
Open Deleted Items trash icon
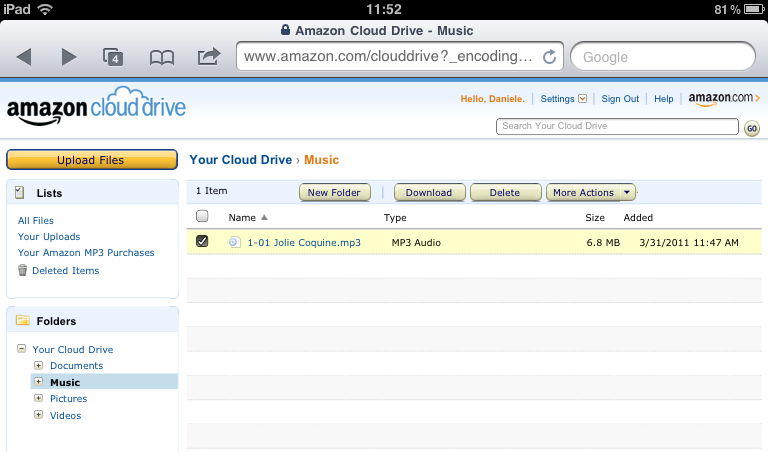click(23, 270)
